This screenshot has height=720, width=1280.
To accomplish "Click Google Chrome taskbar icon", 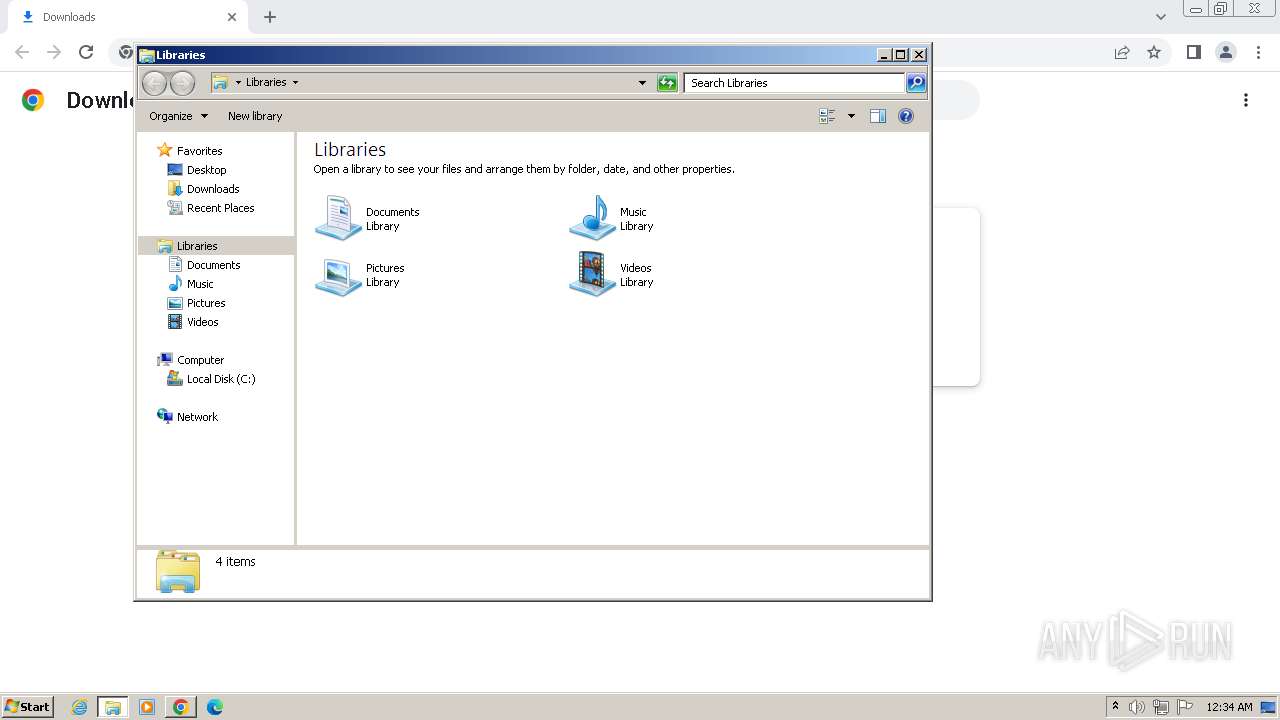I will coord(180,707).
